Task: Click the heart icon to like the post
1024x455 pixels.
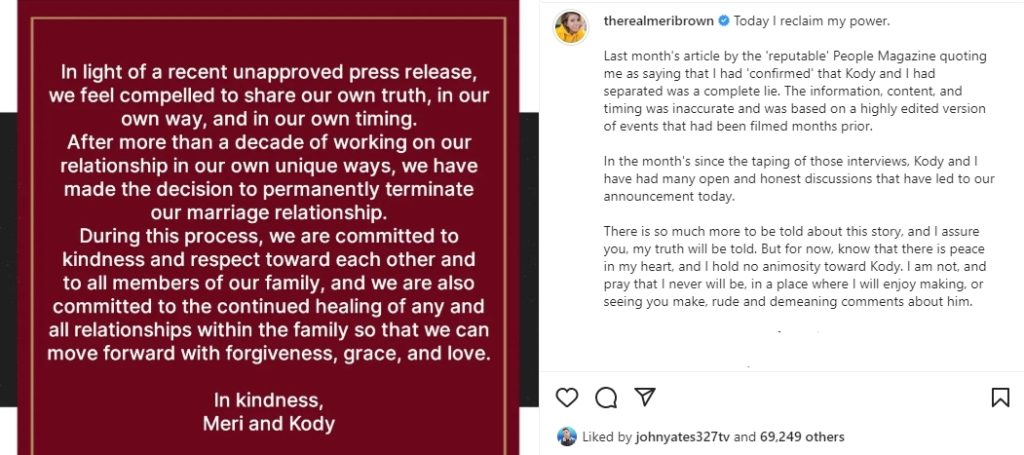Action: pos(567,398)
